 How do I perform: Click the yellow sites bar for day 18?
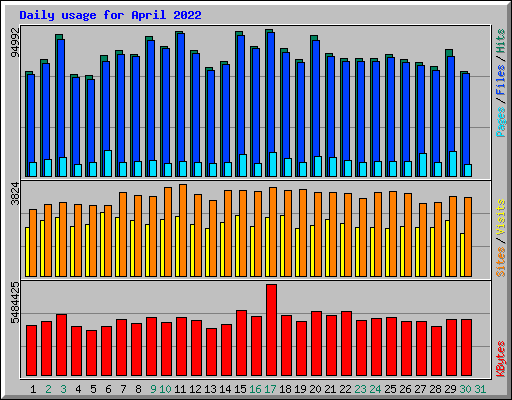click(282, 246)
